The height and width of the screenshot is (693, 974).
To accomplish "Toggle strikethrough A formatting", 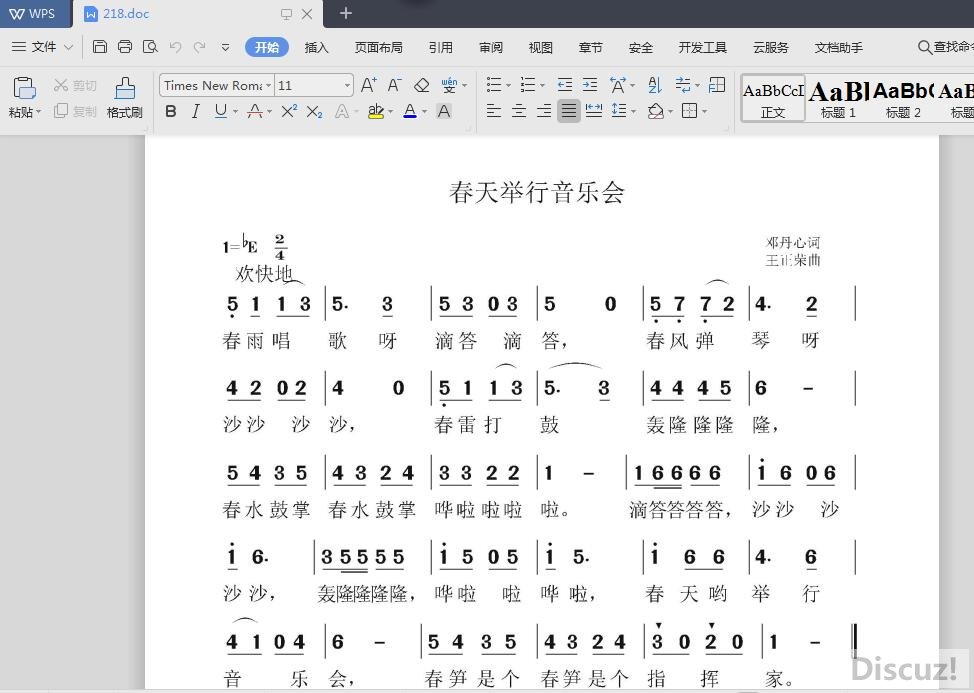I will pos(255,111).
